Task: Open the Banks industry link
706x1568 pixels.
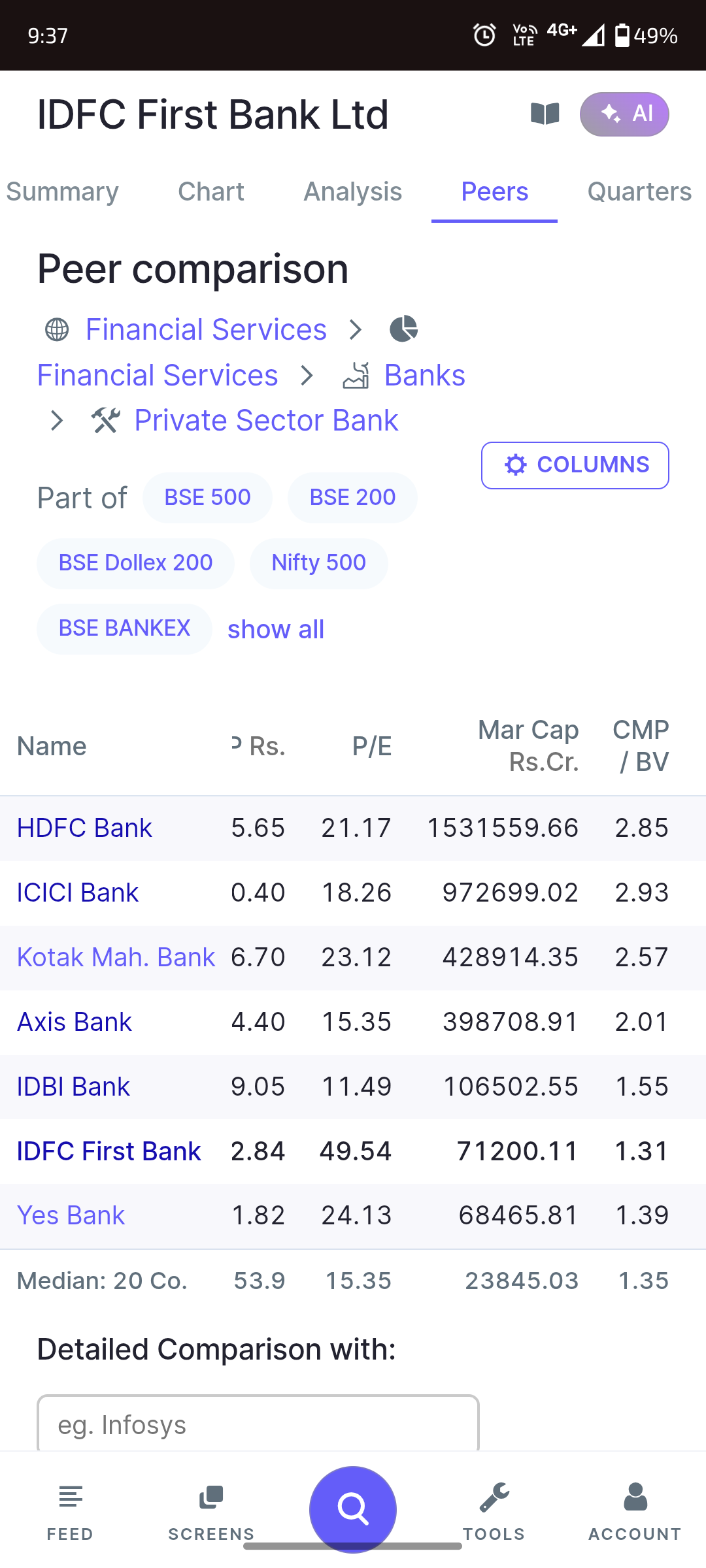Action: pyautogui.click(x=424, y=375)
